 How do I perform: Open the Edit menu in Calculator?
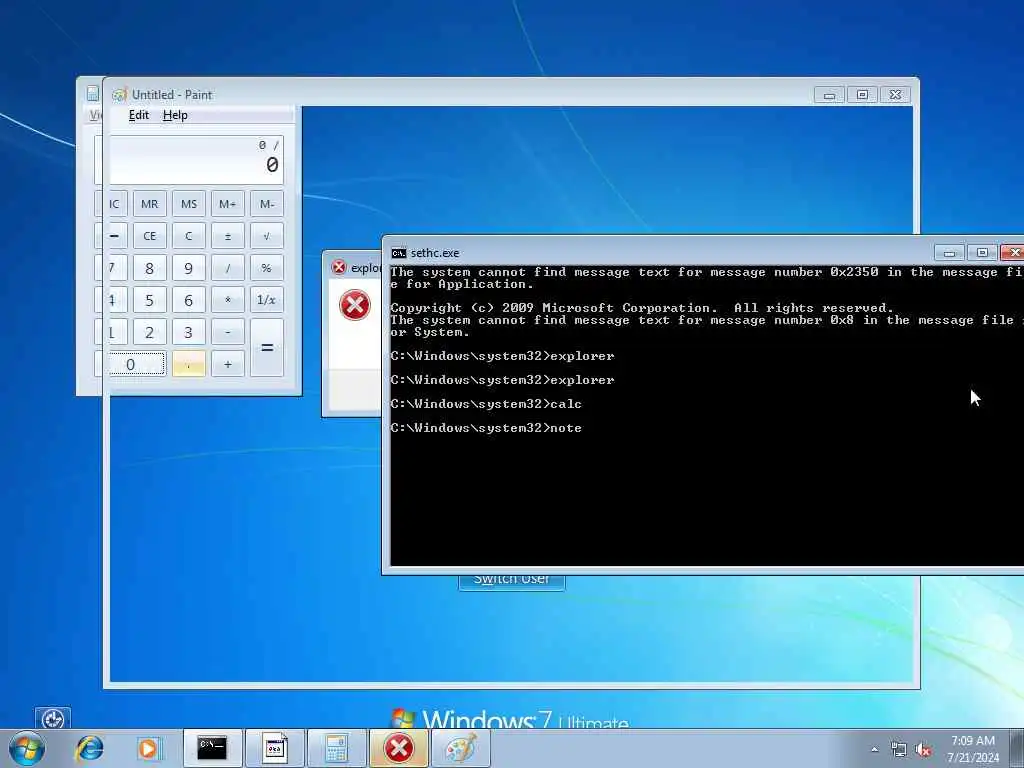138,115
